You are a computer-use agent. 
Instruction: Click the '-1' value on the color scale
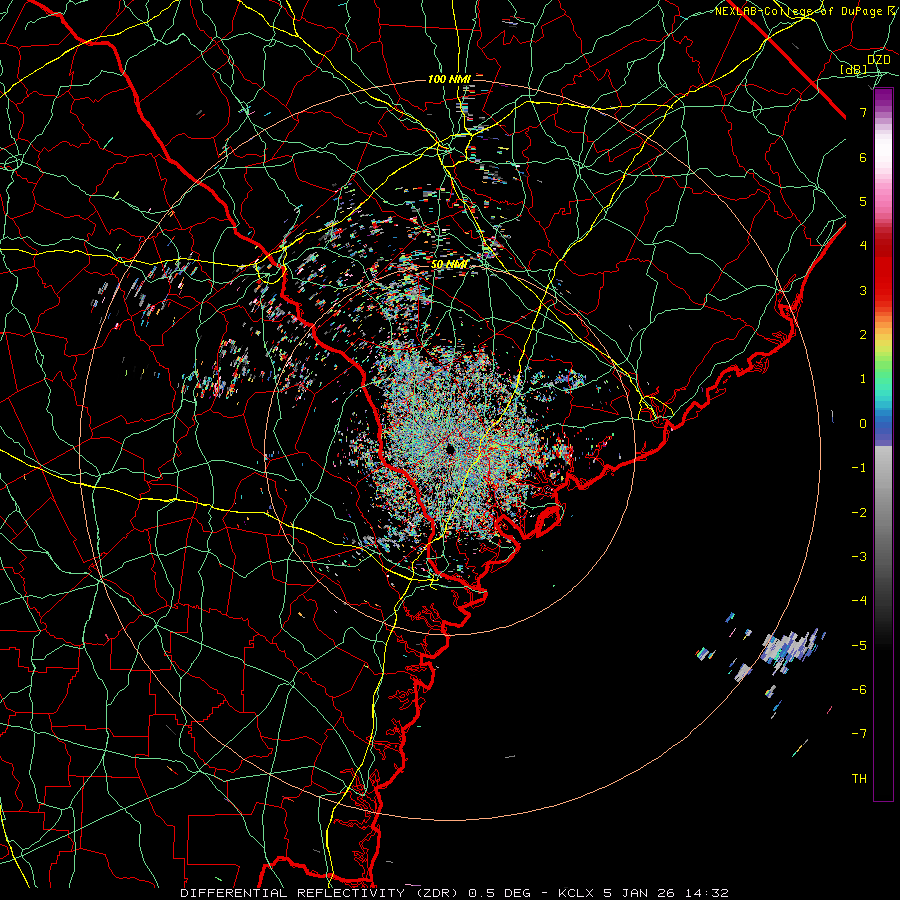[859, 468]
